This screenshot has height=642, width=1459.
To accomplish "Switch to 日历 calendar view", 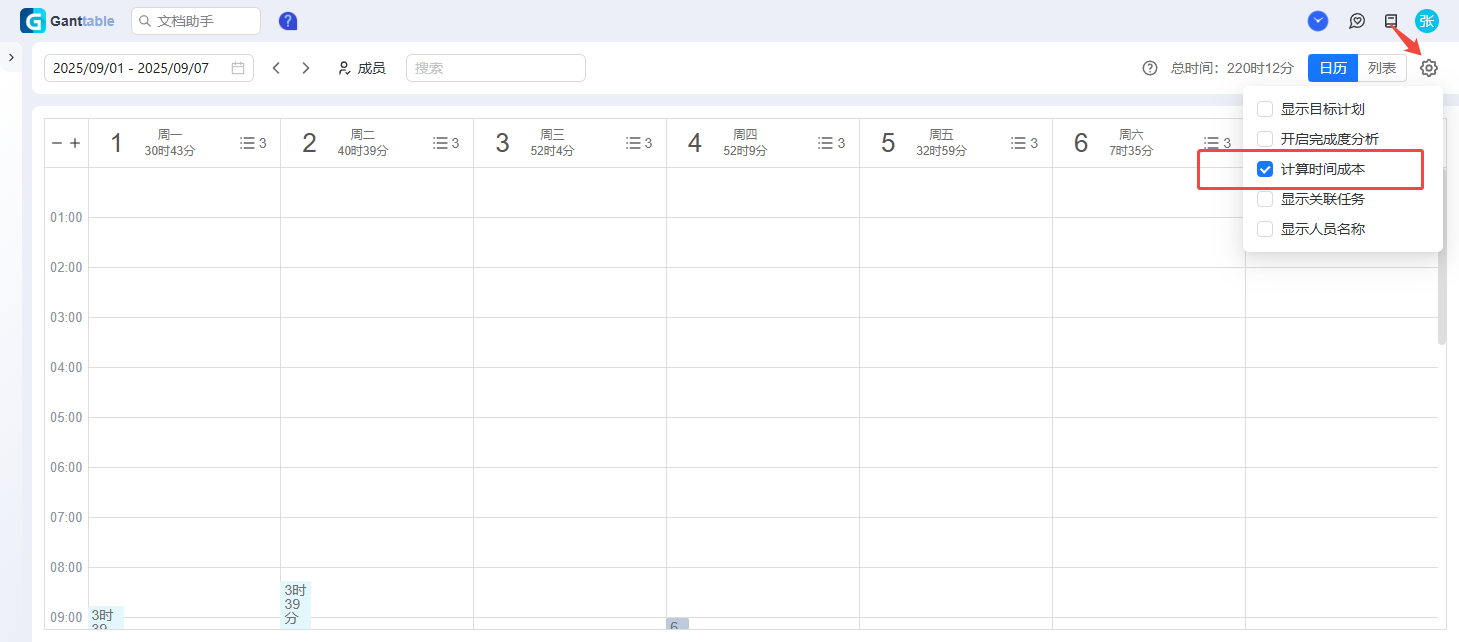I will click(x=1333, y=68).
